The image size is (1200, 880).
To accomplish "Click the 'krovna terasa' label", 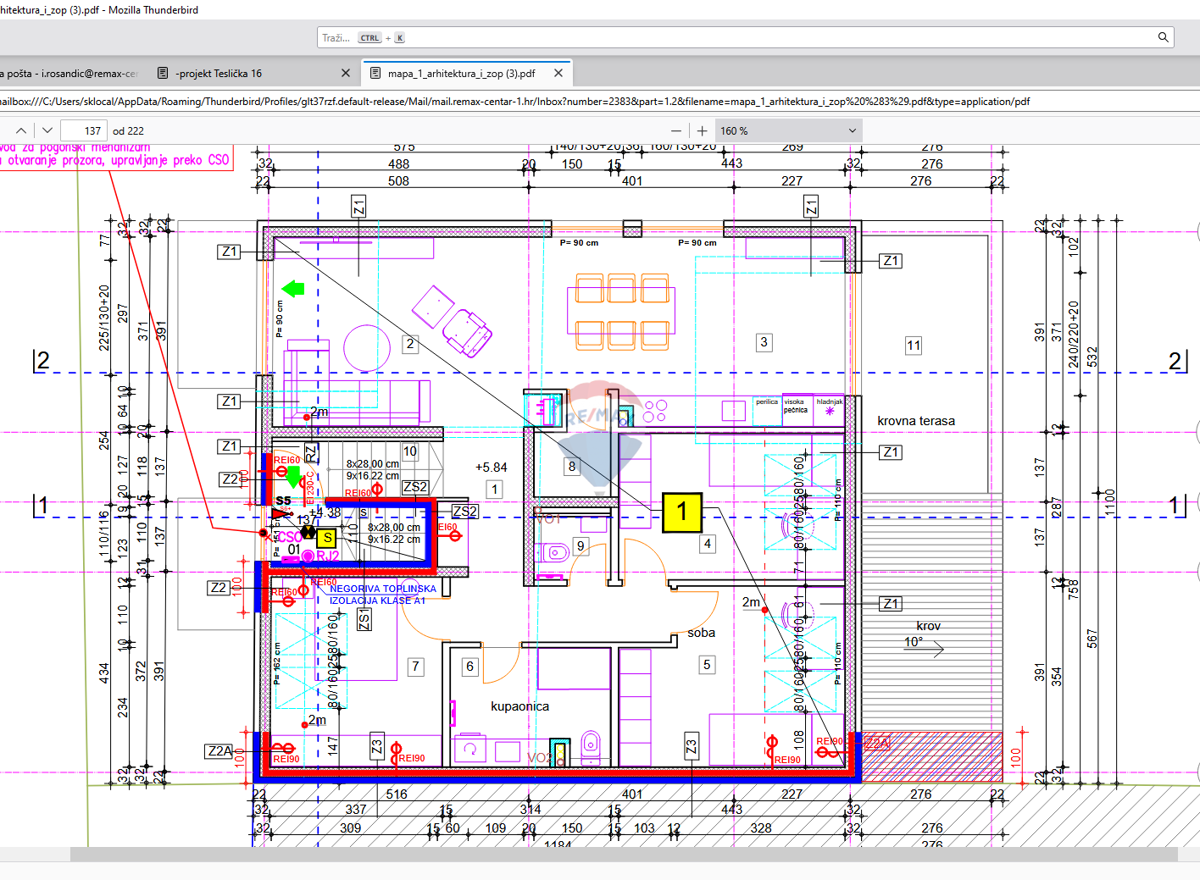I will [916, 421].
